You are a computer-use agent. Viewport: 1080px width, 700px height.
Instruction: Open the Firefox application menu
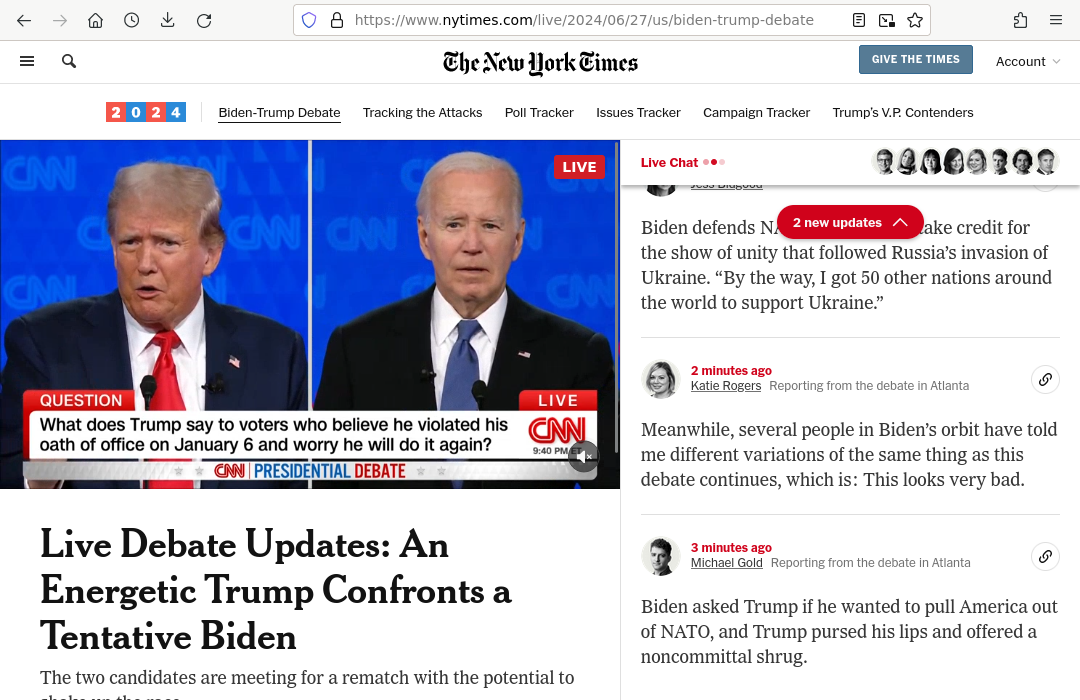(x=1056, y=20)
